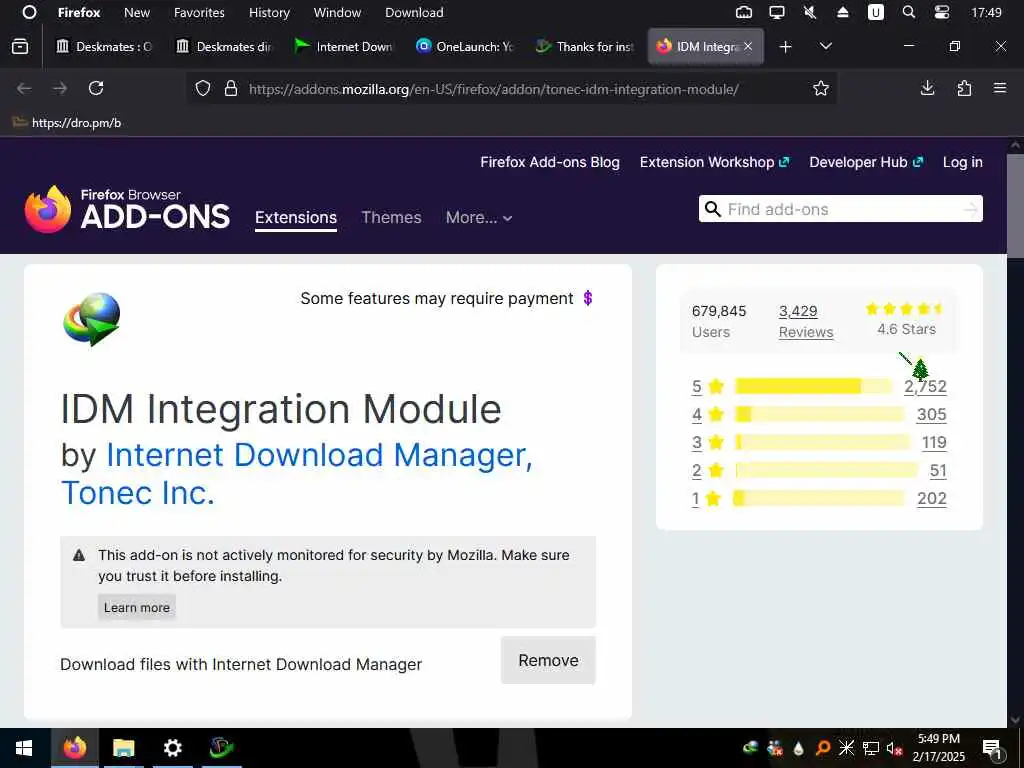Click the Find add-ons search field

[841, 209]
